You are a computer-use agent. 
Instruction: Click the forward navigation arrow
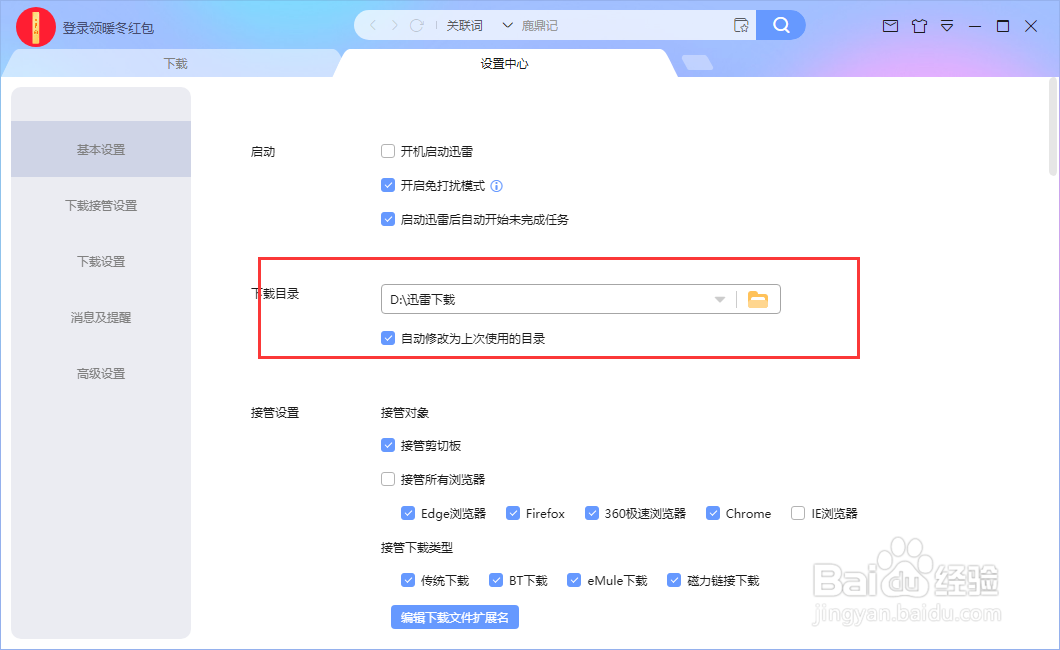(x=394, y=26)
